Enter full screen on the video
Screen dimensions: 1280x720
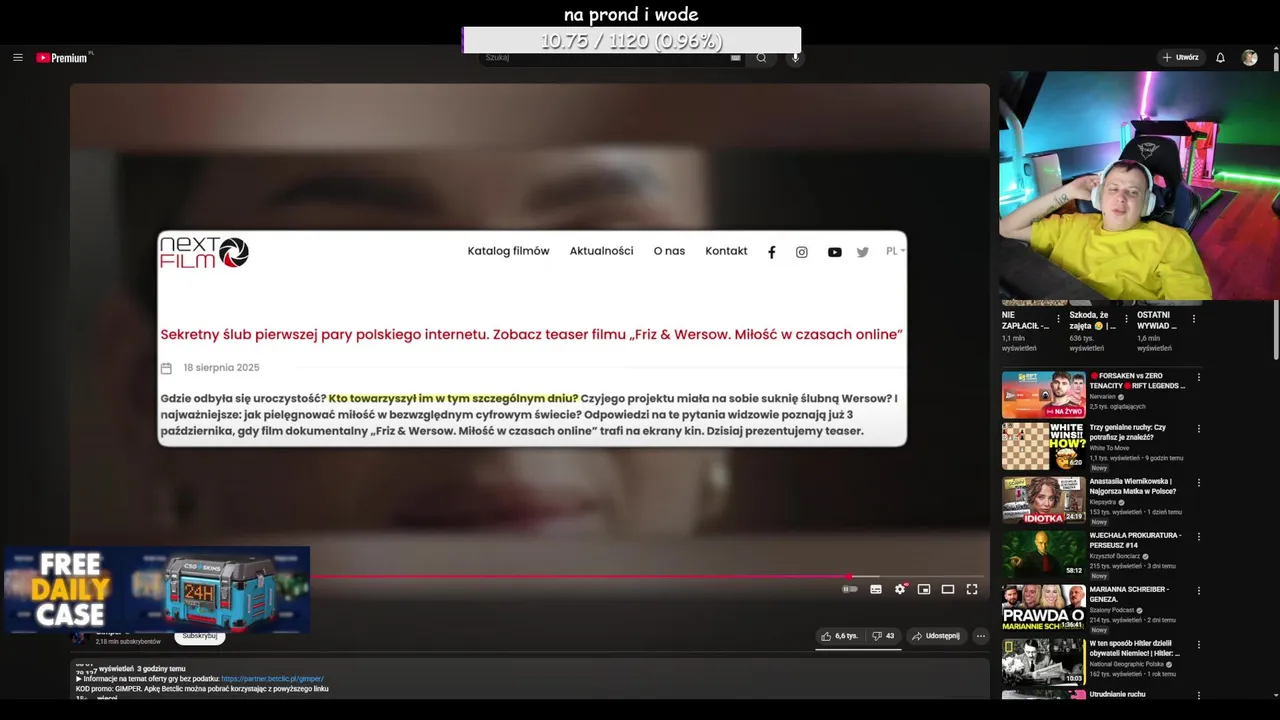[972, 589]
